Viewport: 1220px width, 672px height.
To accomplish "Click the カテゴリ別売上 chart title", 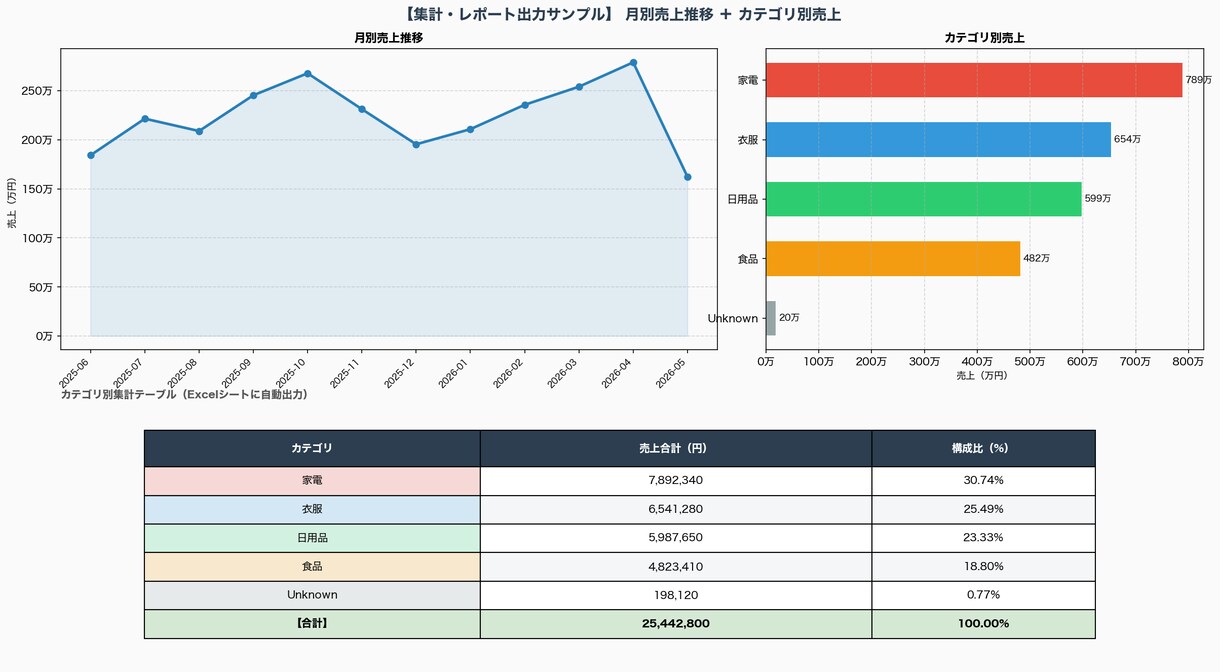I will 984,38.
